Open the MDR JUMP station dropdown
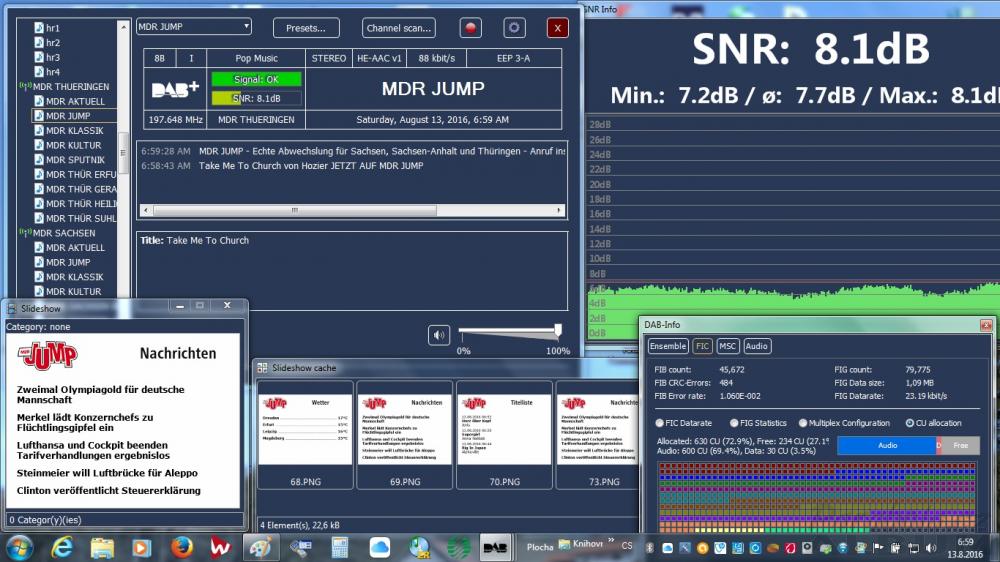The width and height of the screenshot is (1000, 562). (246, 27)
